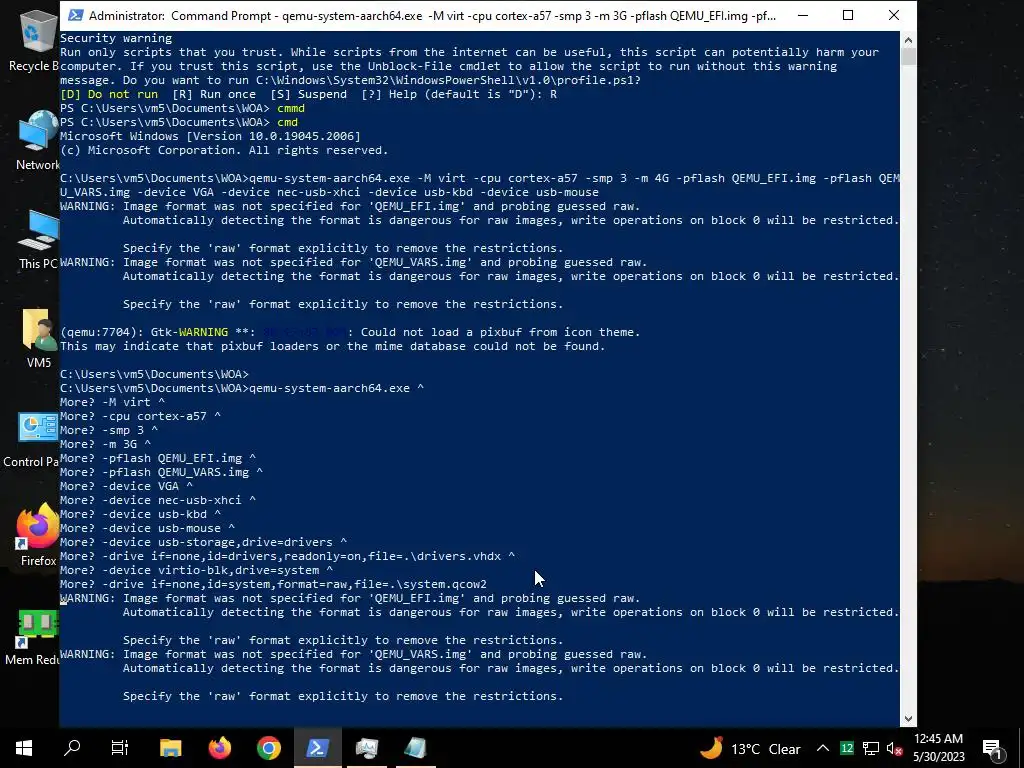The image size is (1024, 768).
Task: Open File Explorer from the taskbar
Action: coord(170,748)
